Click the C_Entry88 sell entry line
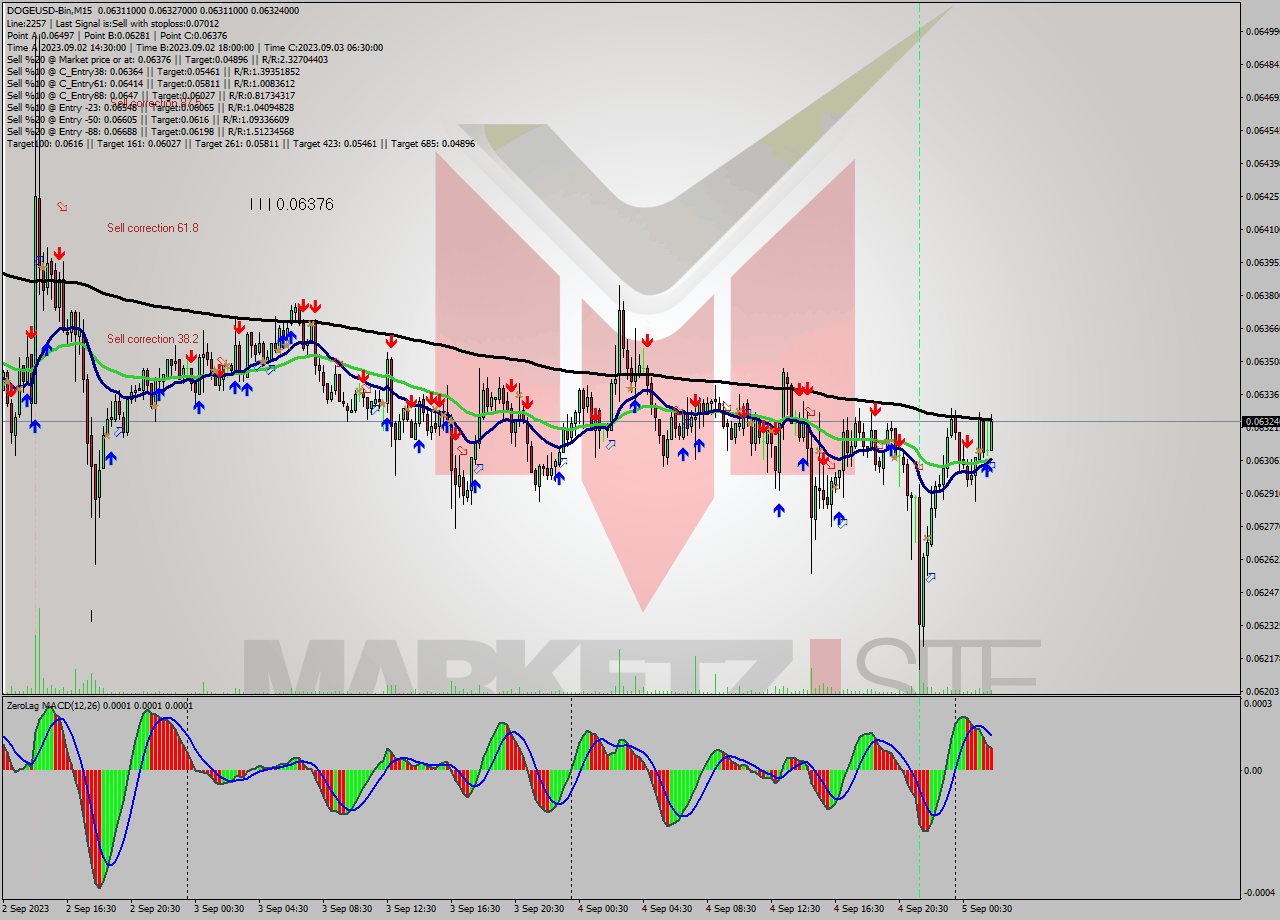Image resolution: width=1280 pixels, height=920 pixels. (151, 95)
